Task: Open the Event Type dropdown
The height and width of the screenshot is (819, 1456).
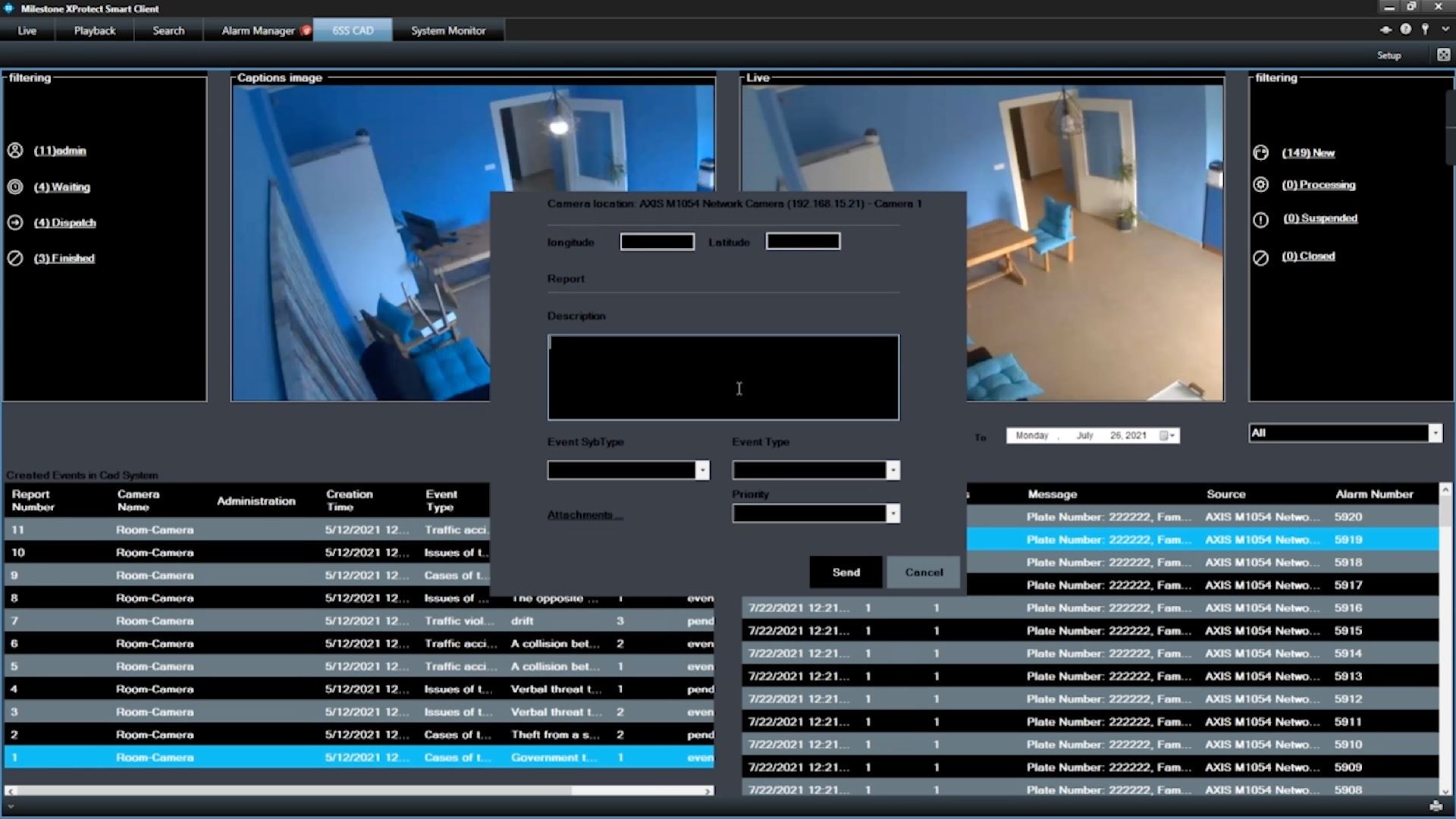Action: click(x=893, y=470)
